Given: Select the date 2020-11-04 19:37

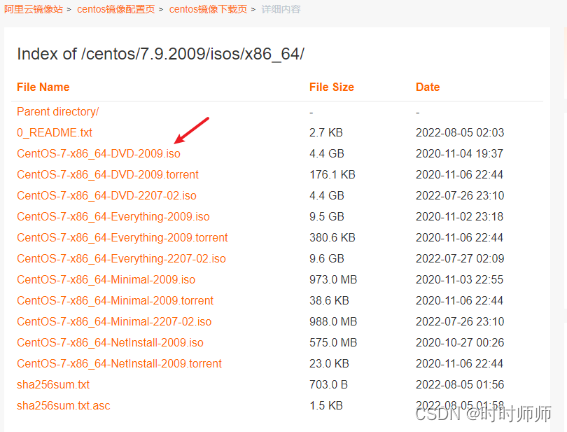Looking at the screenshot, I should 459,154.
